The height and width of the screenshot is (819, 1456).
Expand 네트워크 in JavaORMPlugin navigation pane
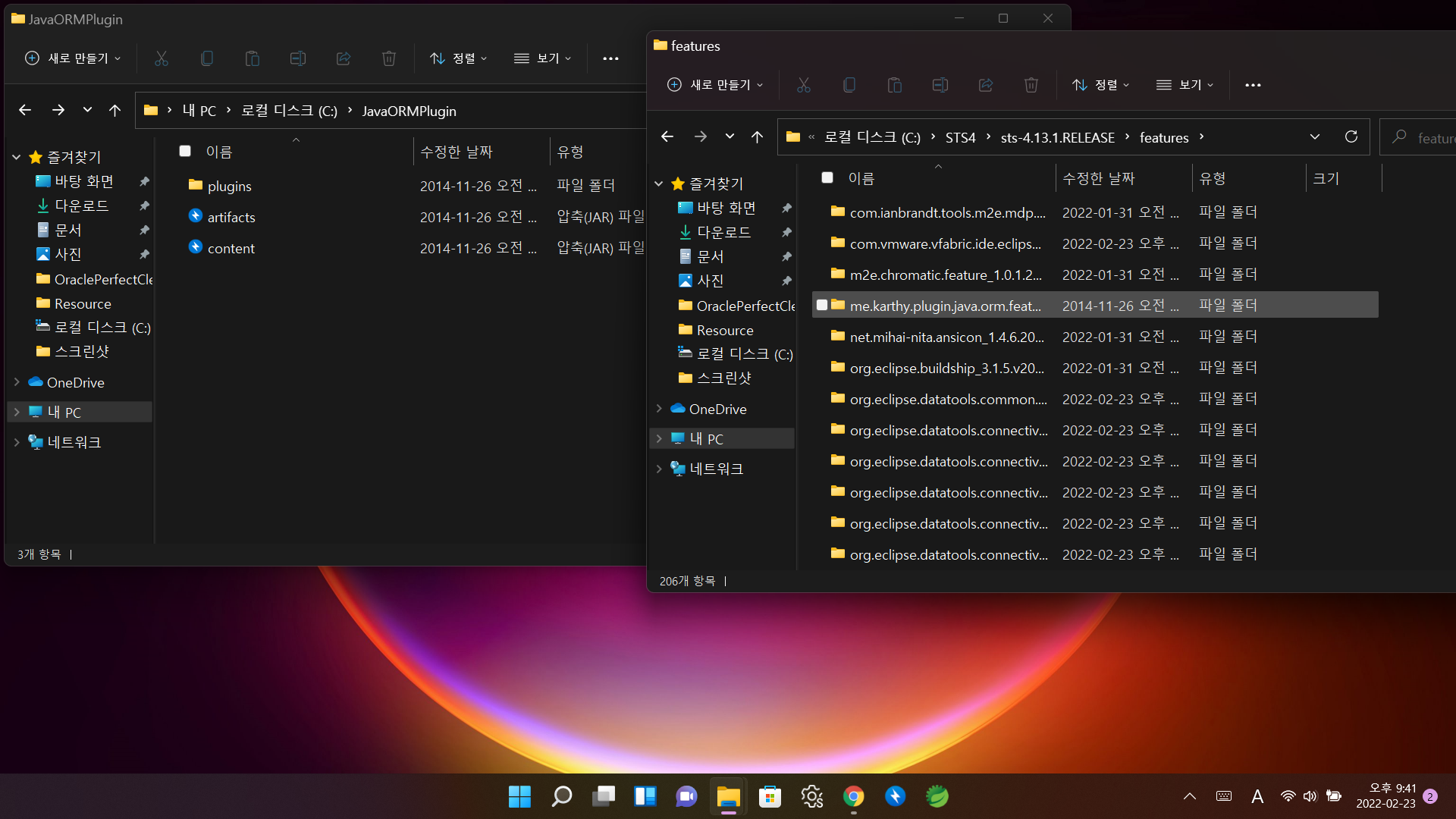(17, 442)
